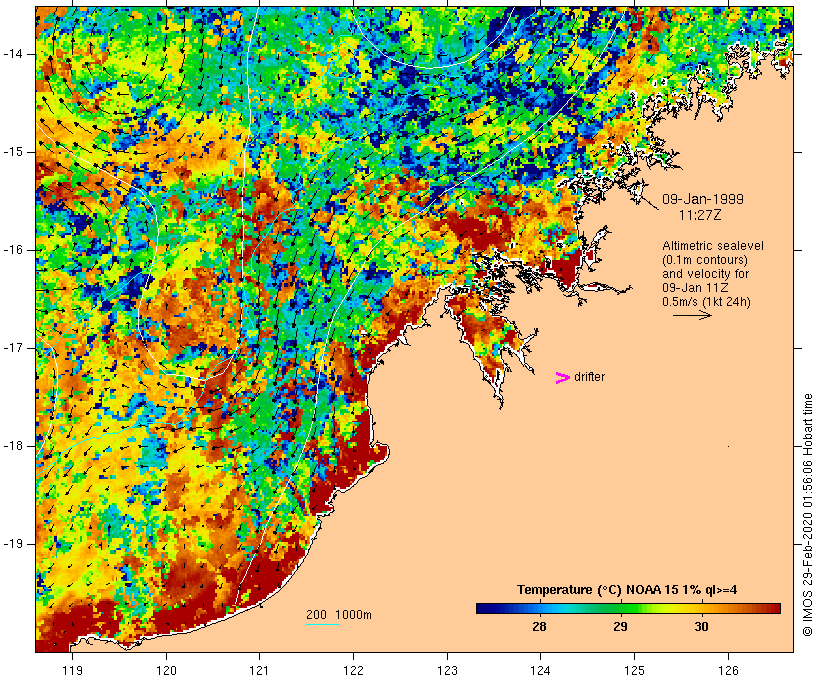Click the 'Temperature (°C) NOAA 15 1% ql>=4' title
The height and width of the screenshot is (680, 820).
coord(627,590)
